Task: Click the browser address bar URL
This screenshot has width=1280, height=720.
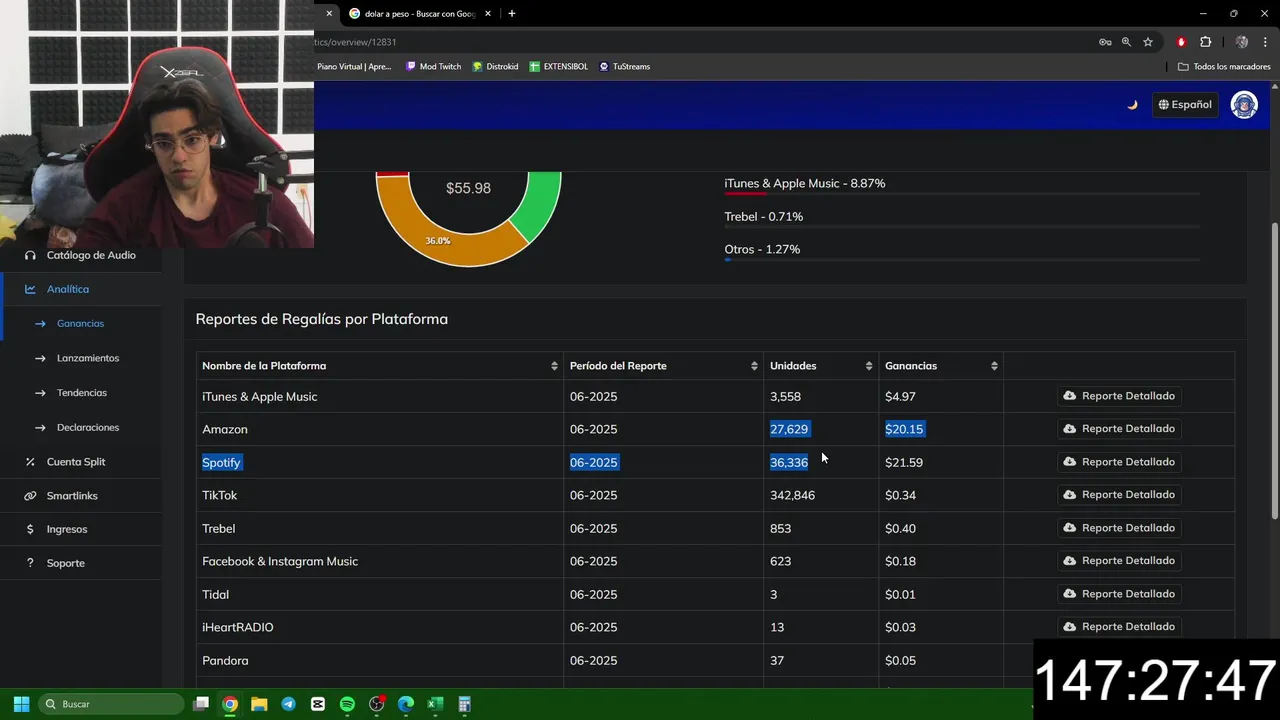Action: tap(356, 42)
